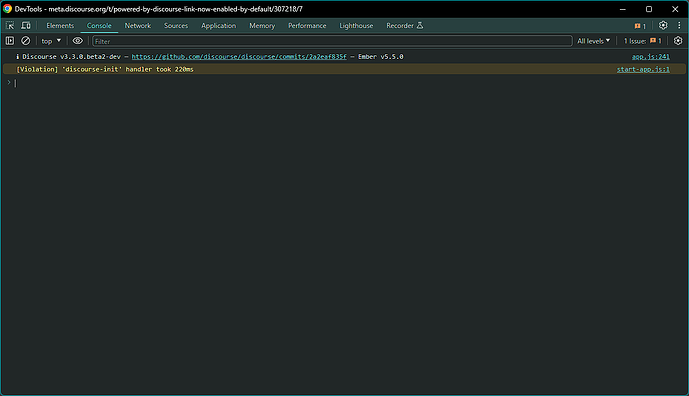Open the Application tab

click(218, 25)
